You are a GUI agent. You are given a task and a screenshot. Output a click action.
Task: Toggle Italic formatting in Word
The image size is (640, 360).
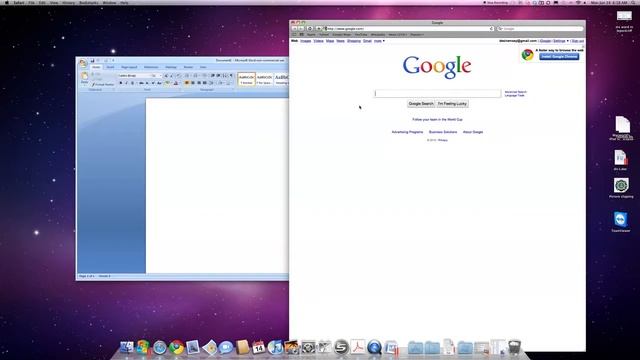pos(126,83)
